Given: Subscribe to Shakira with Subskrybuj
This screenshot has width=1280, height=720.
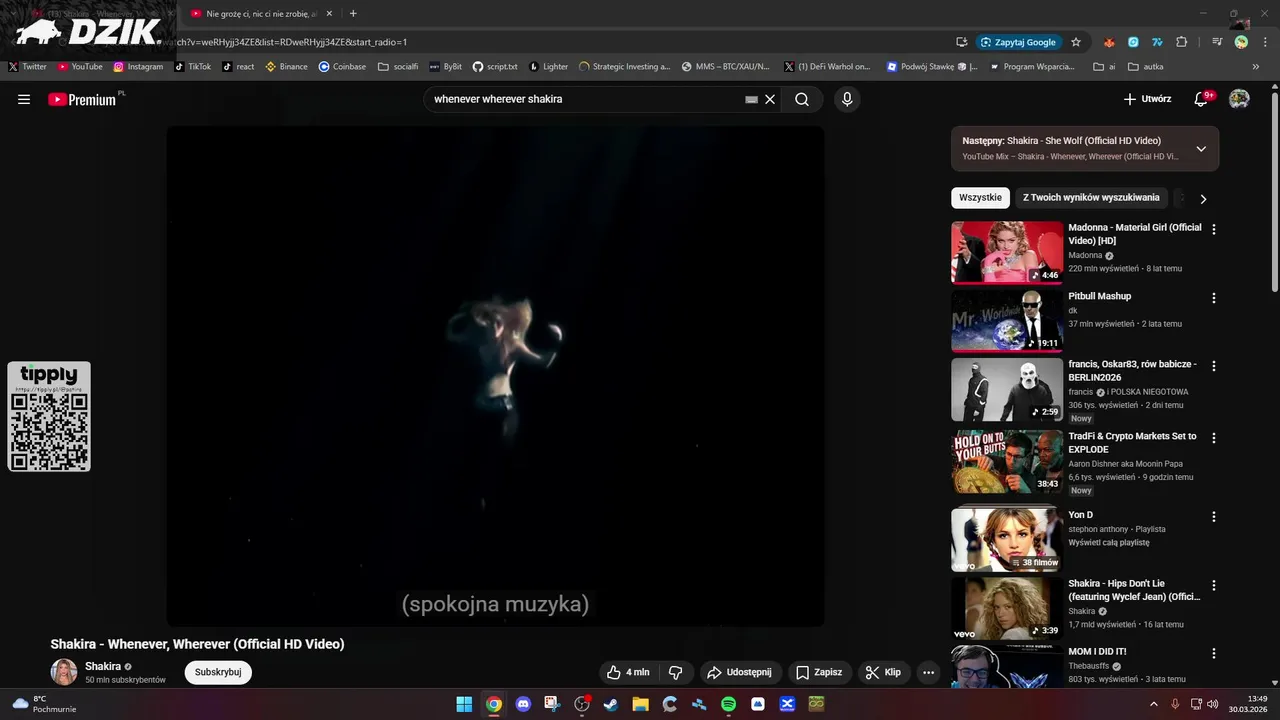Looking at the screenshot, I should point(218,672).
